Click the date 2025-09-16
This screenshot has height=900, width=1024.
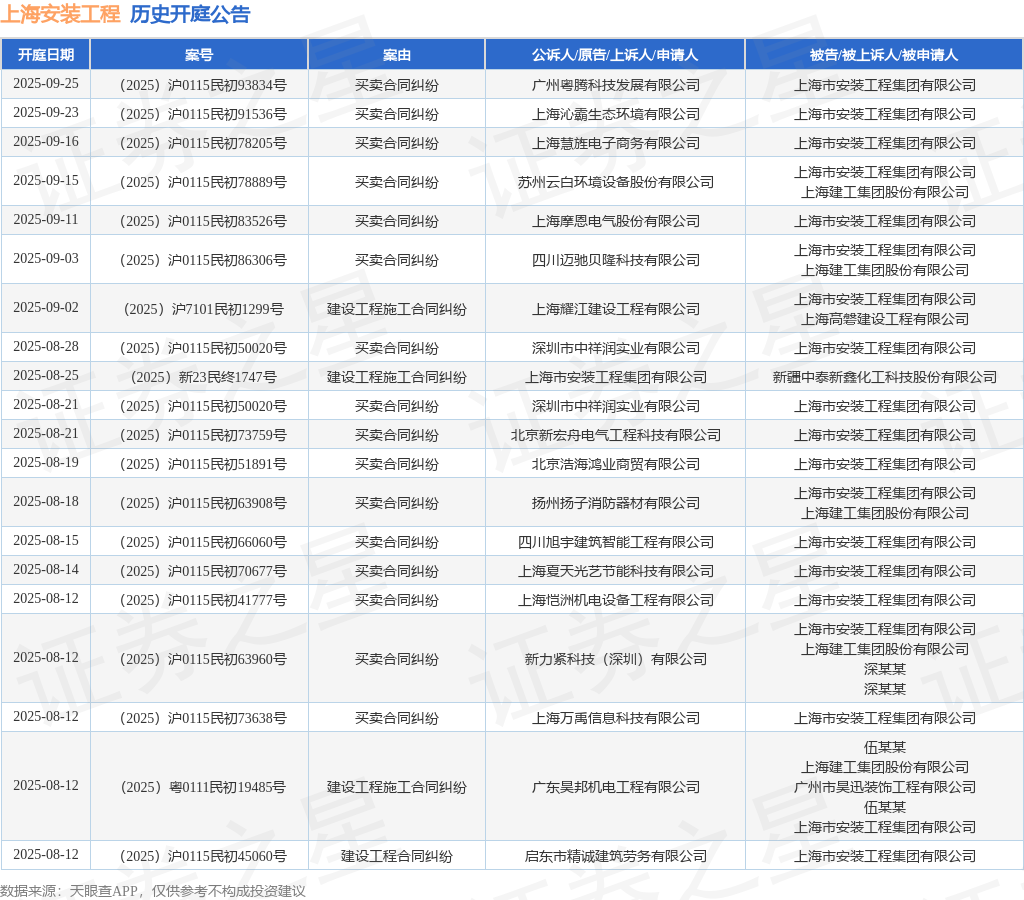(x=46, y=141)
